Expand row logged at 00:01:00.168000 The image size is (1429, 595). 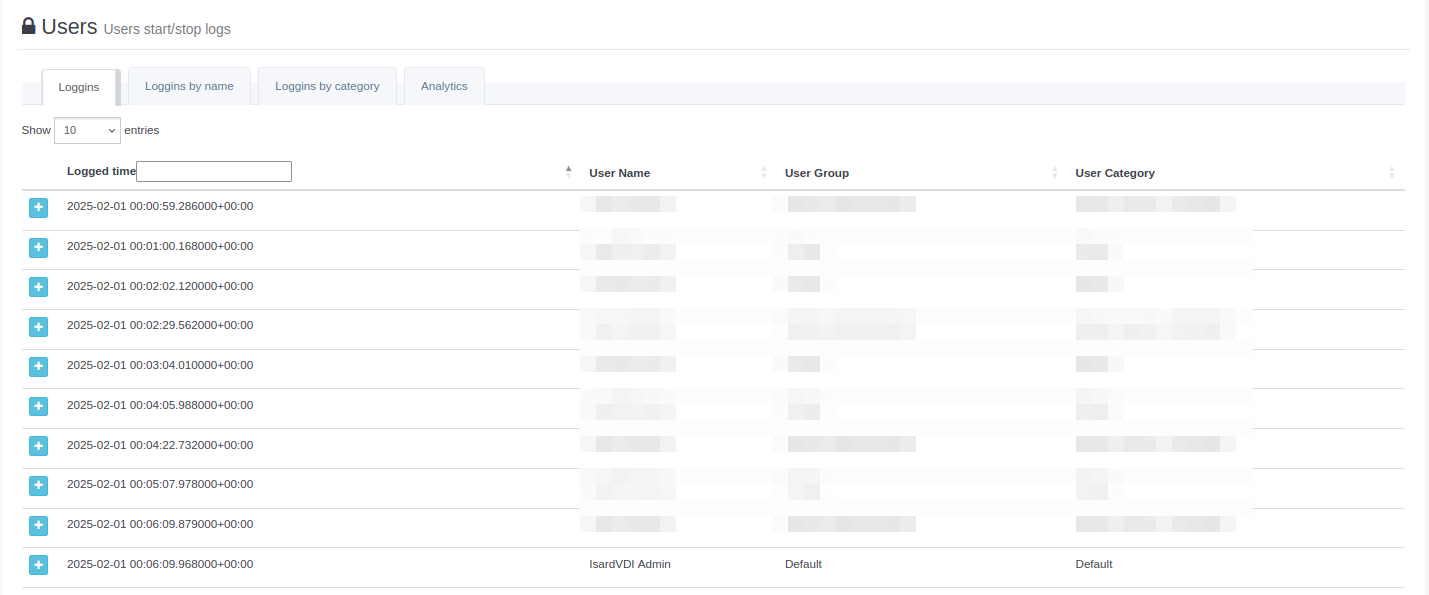pyautogui.click(x=38, y=247)
